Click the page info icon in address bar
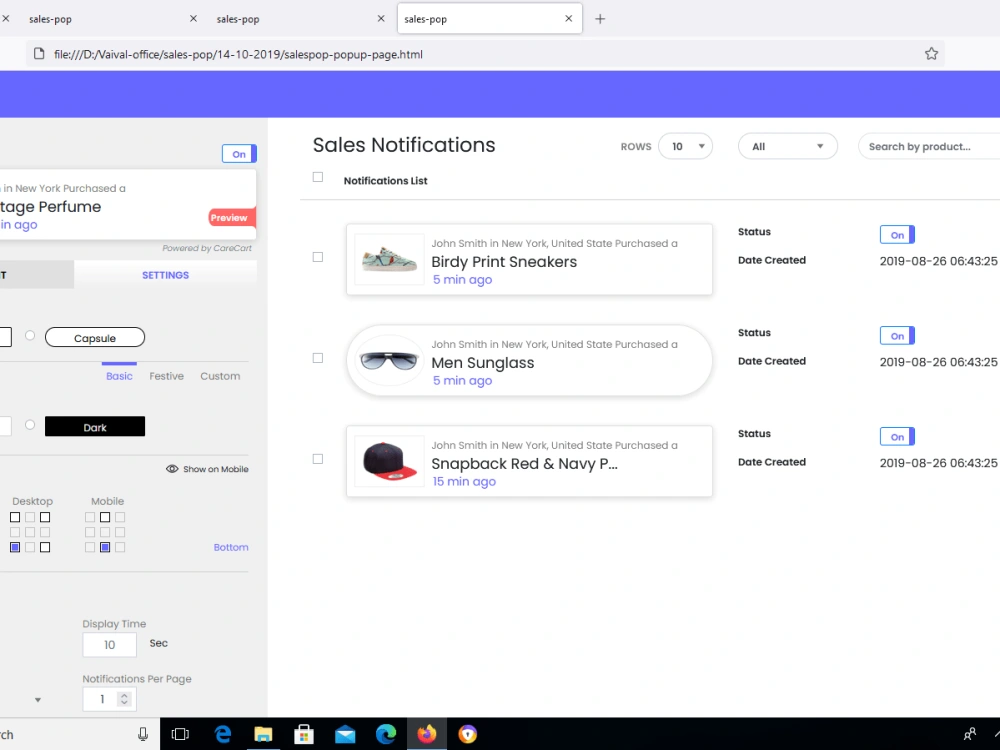 coord(39,54)
